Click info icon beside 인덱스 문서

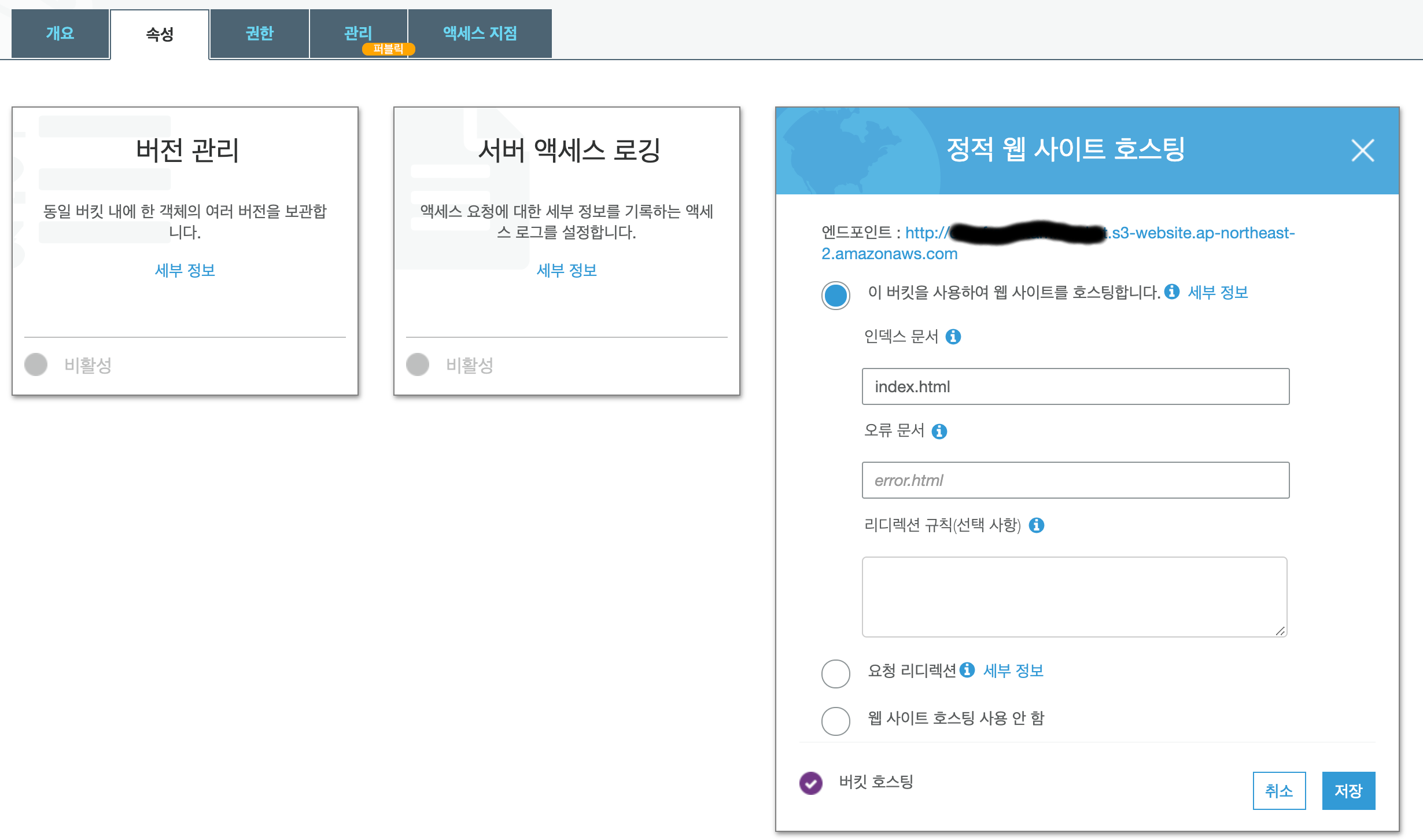point(953,336)
